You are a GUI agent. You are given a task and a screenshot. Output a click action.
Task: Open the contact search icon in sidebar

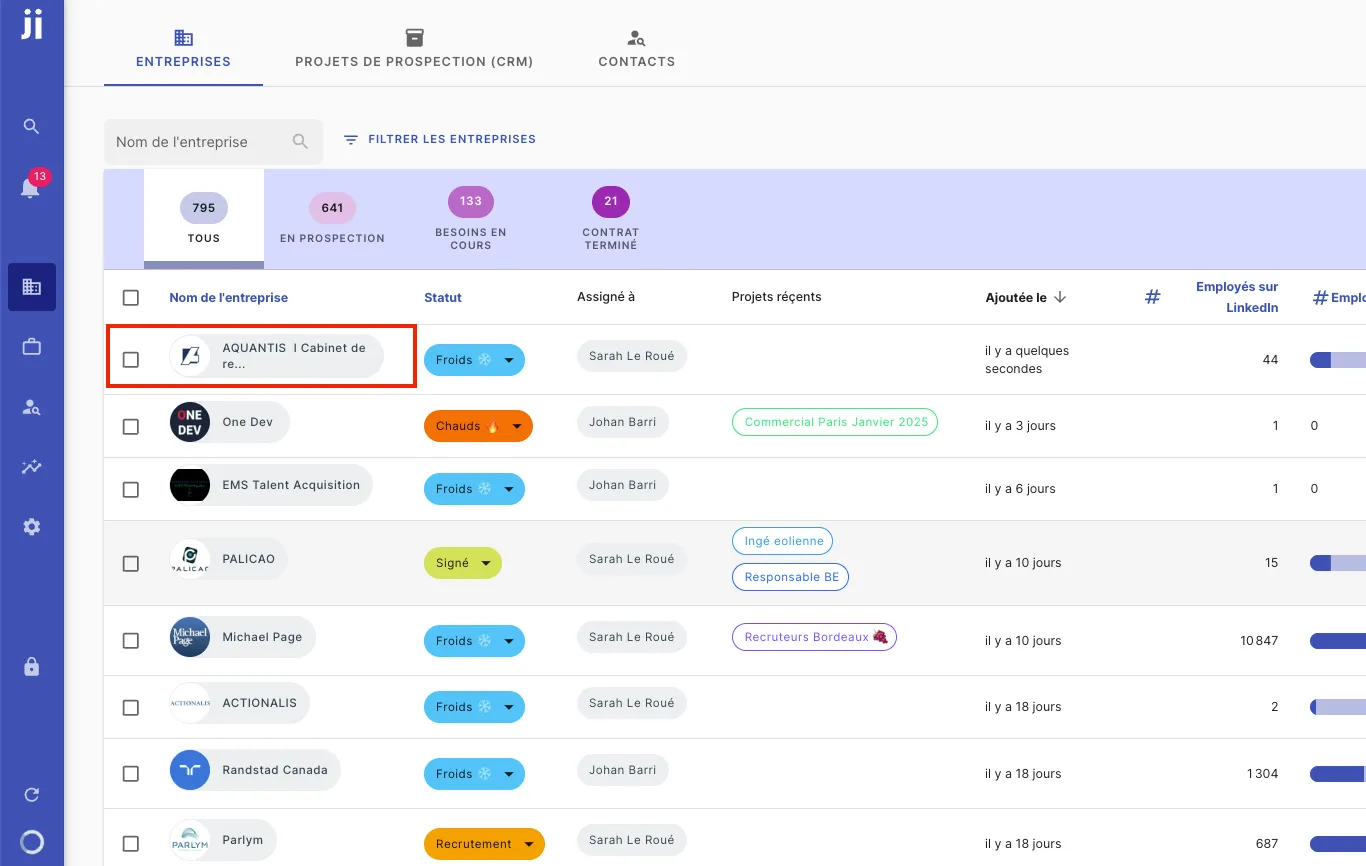tap(31, 407)
